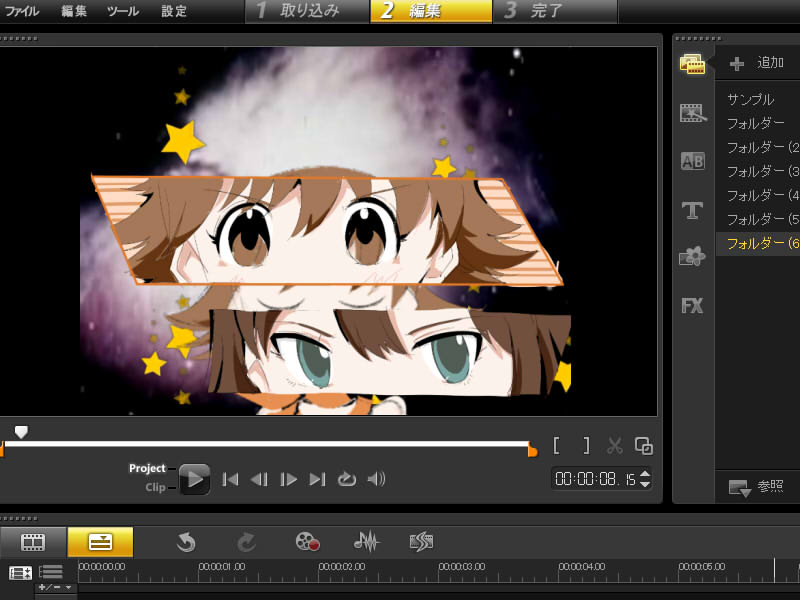Click the orange right trim marker
Image resolution: width=800 pixels, height=600 pixels.
[x=533, y=451]
